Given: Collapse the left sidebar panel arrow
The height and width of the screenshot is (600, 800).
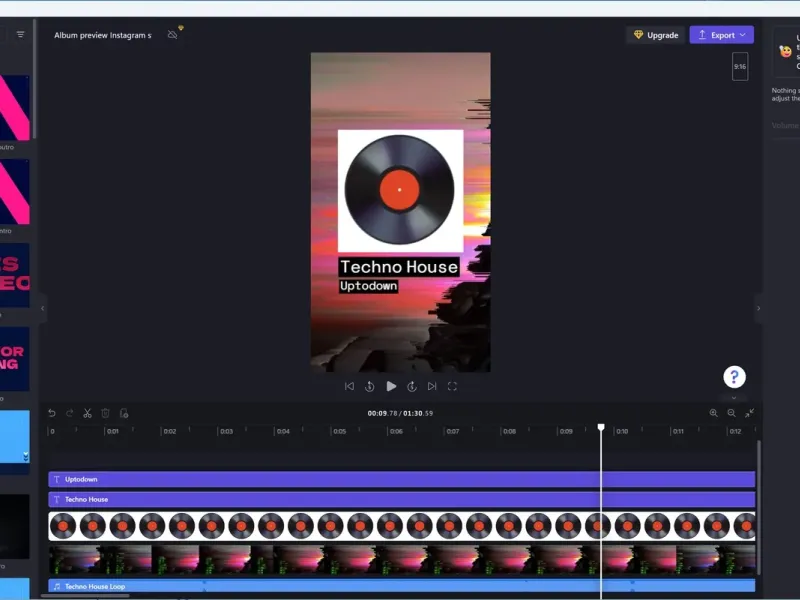Looking at the screenshot, I should pyautogui.click(x=42, y=308).
